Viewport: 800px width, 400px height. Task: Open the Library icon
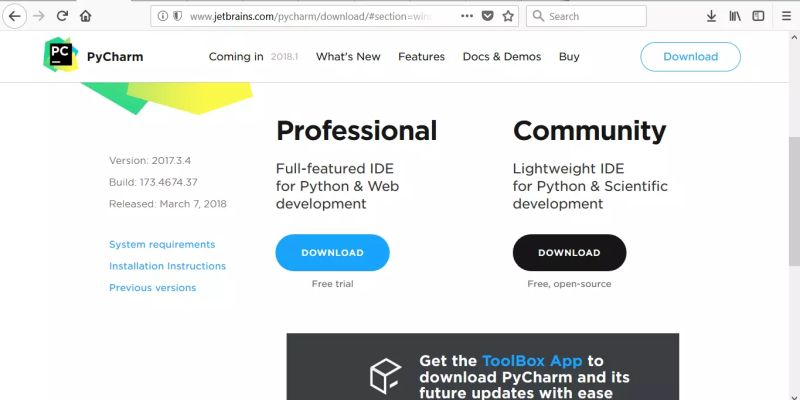click(735, 16)
